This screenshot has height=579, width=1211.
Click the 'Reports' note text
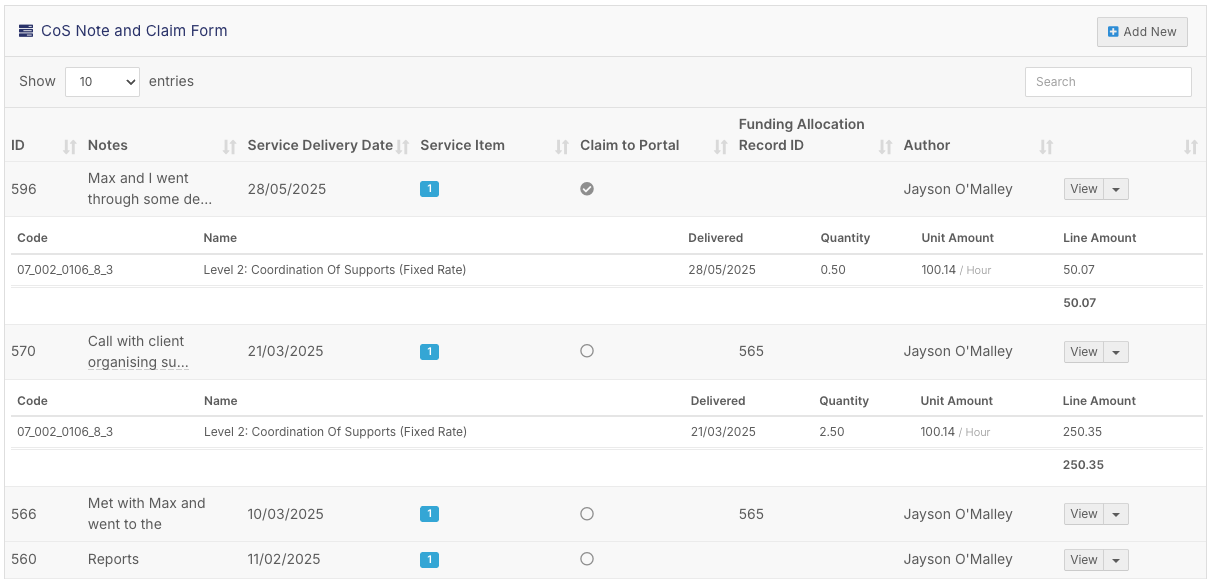[x=113, y=559]
